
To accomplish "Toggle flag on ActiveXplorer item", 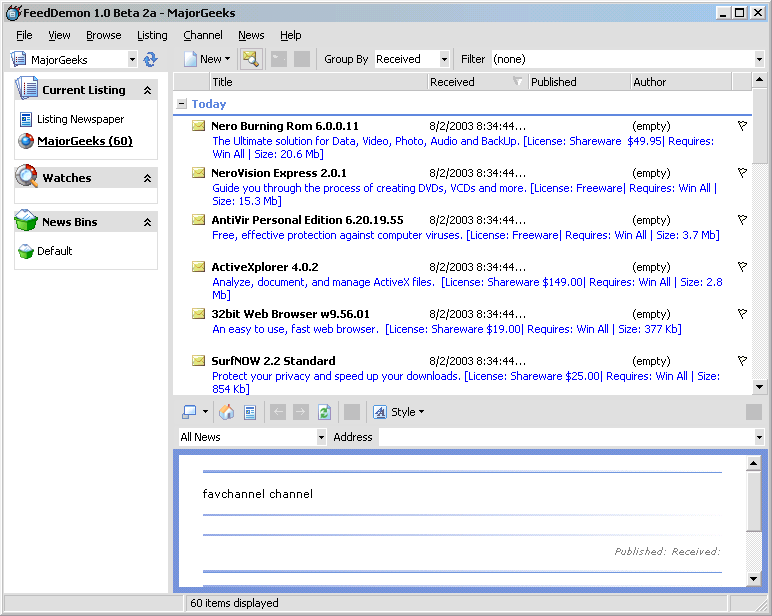I will click(742, 267).
